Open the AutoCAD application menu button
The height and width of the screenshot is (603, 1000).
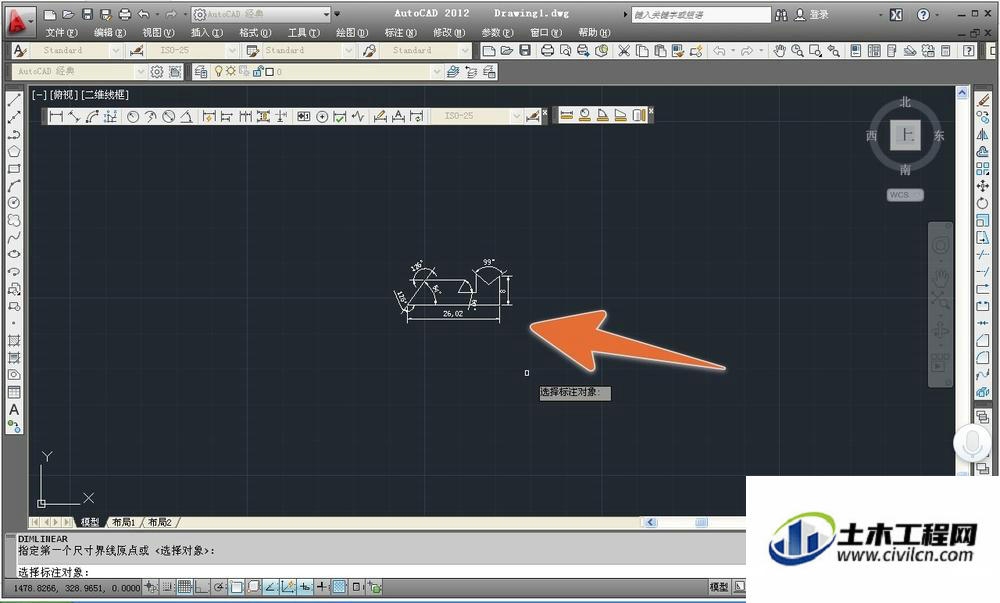(17, 21)
